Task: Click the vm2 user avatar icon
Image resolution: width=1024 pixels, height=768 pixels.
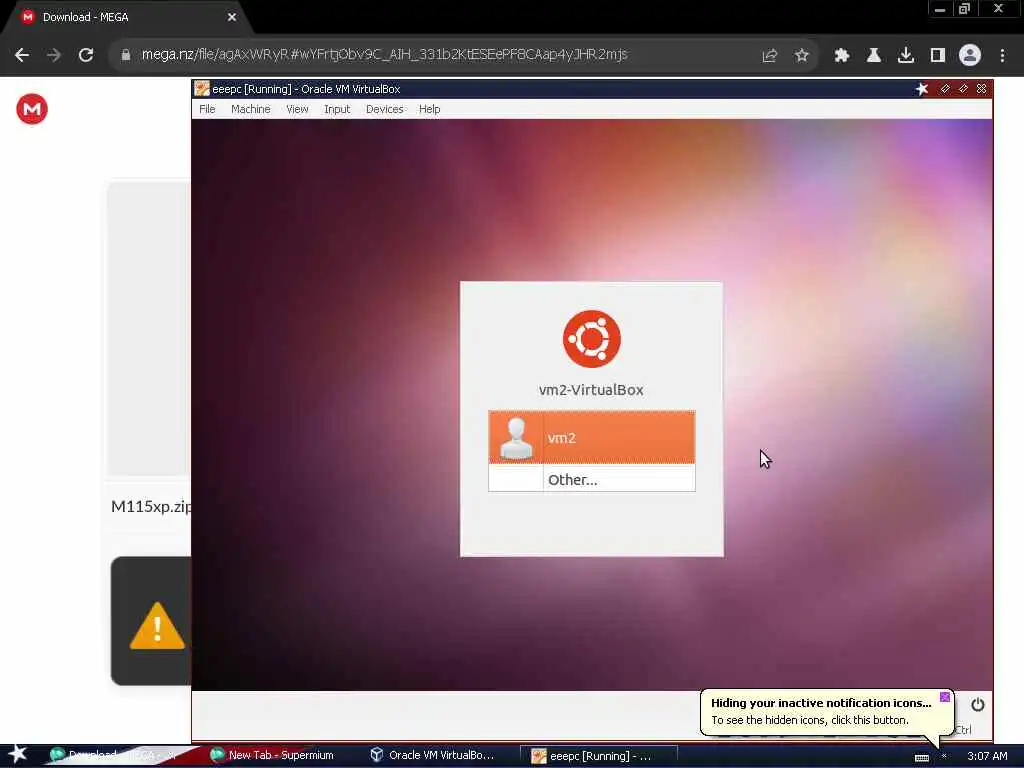Action: click(x=516, y=438)
